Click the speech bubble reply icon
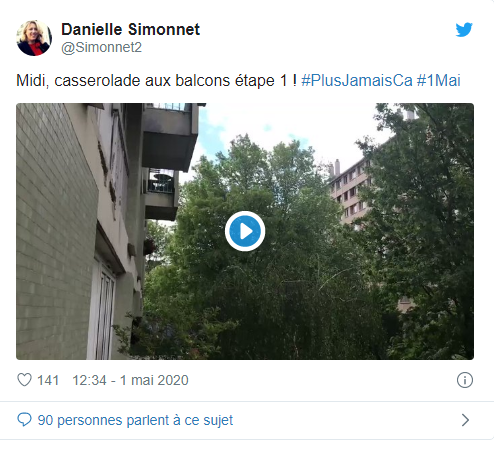The width and height of the screenshot is (494, 451). click(24, 420)
